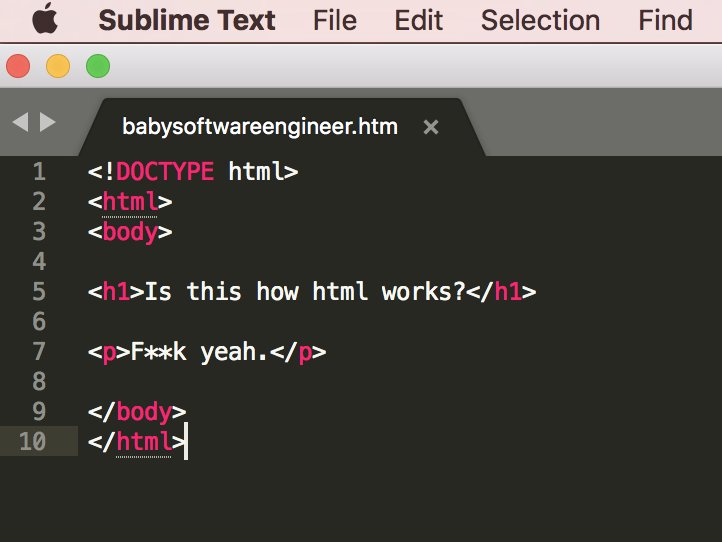Open the Find menu
This screenshot has height=542, width=722.
point(665,20)
